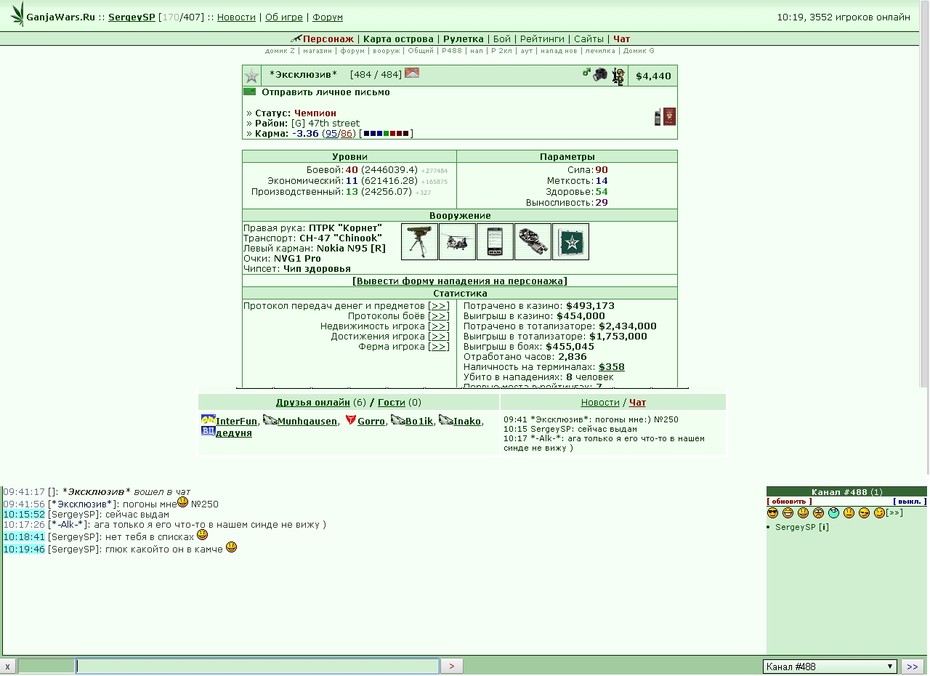The height and width of the screenshot is (676, 930).
Task: Click the health chip star thumbnail
Action: tap(571, 241)
